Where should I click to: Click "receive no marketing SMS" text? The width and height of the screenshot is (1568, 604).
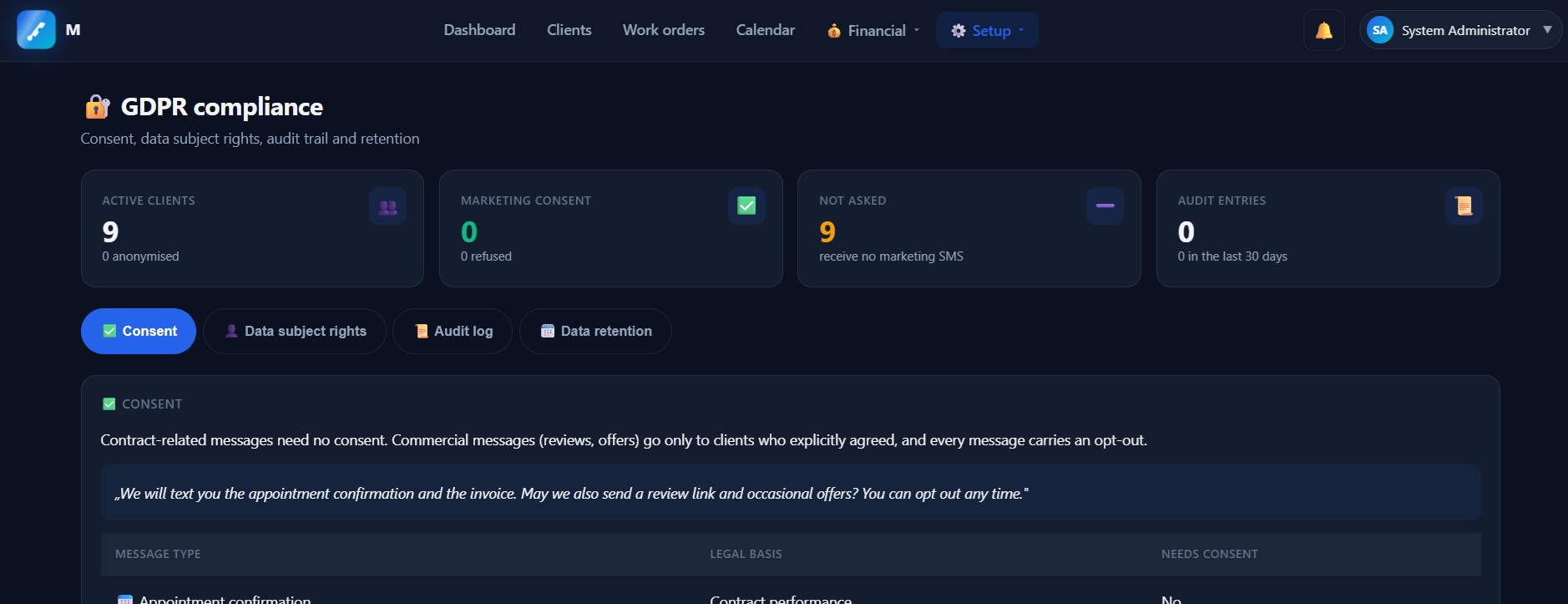pyautogui.click(x=891, y=256)
